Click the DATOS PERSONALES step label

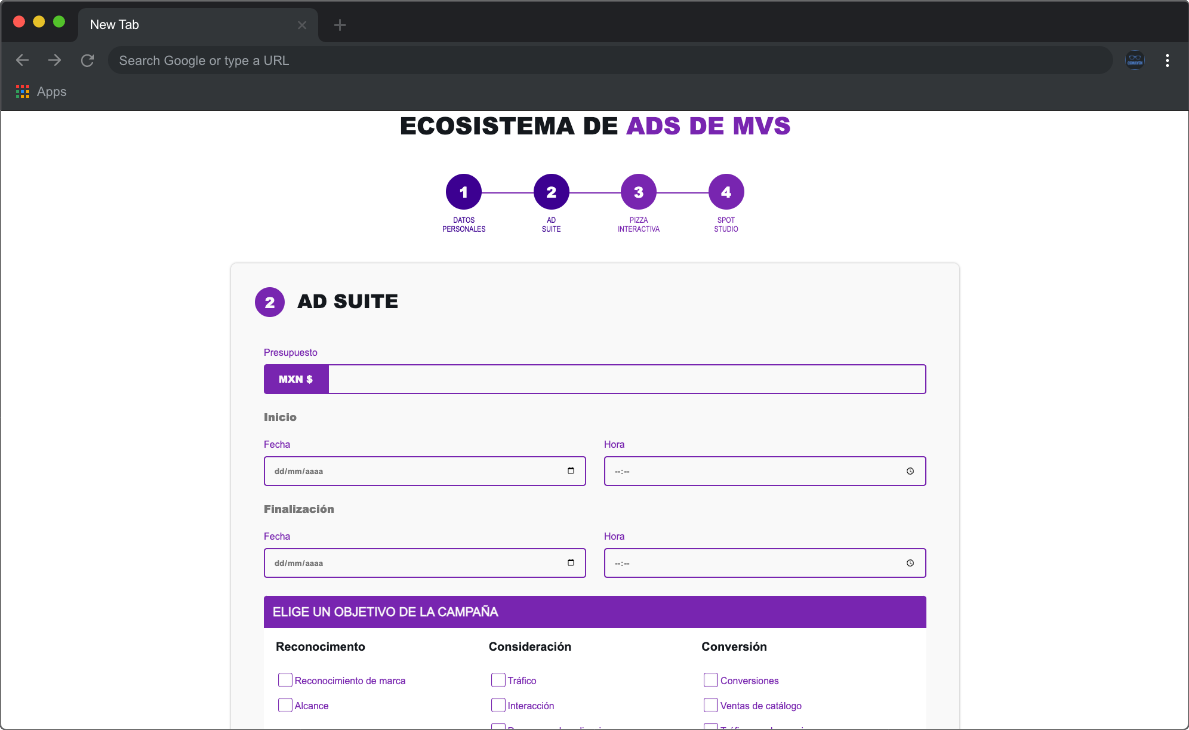click(x=463, y=224)
